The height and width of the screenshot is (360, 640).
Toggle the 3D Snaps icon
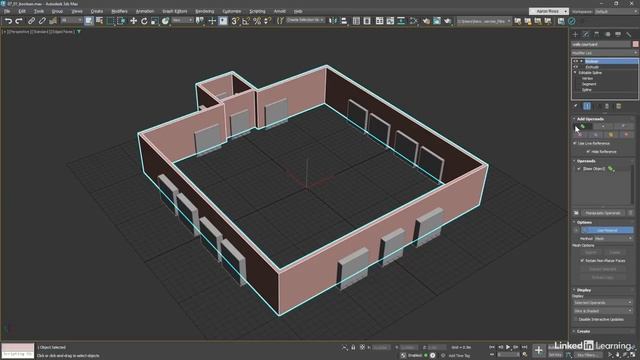click(x=235, y=21)
